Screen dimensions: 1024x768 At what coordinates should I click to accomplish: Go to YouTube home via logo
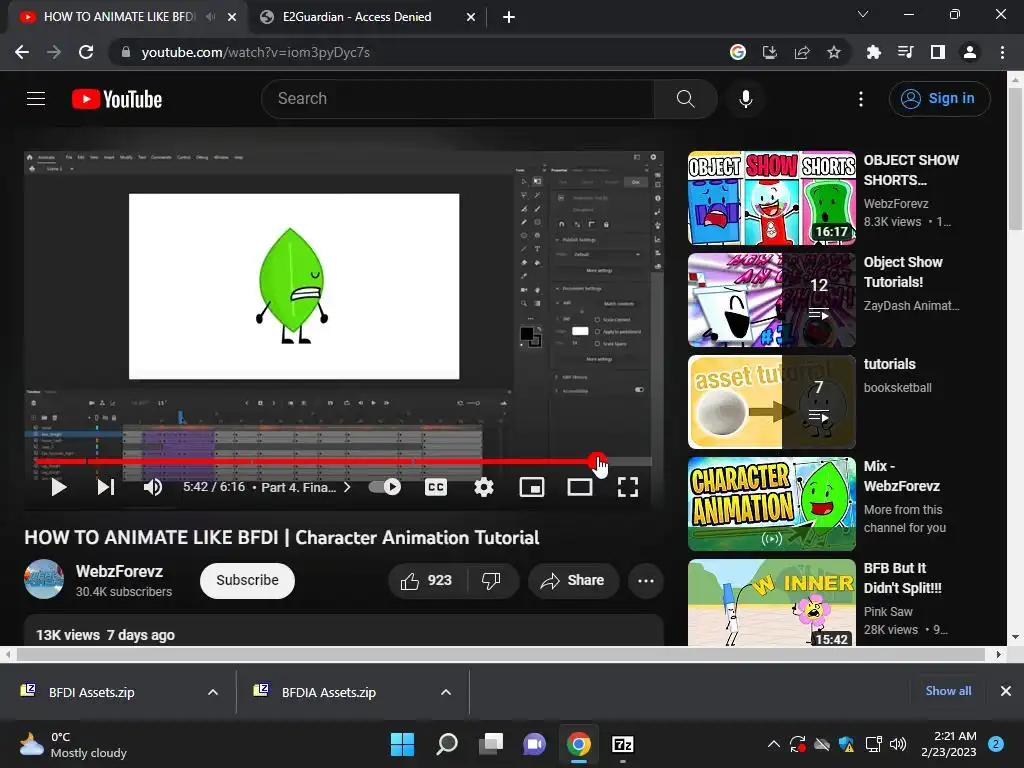pos(117,99)
